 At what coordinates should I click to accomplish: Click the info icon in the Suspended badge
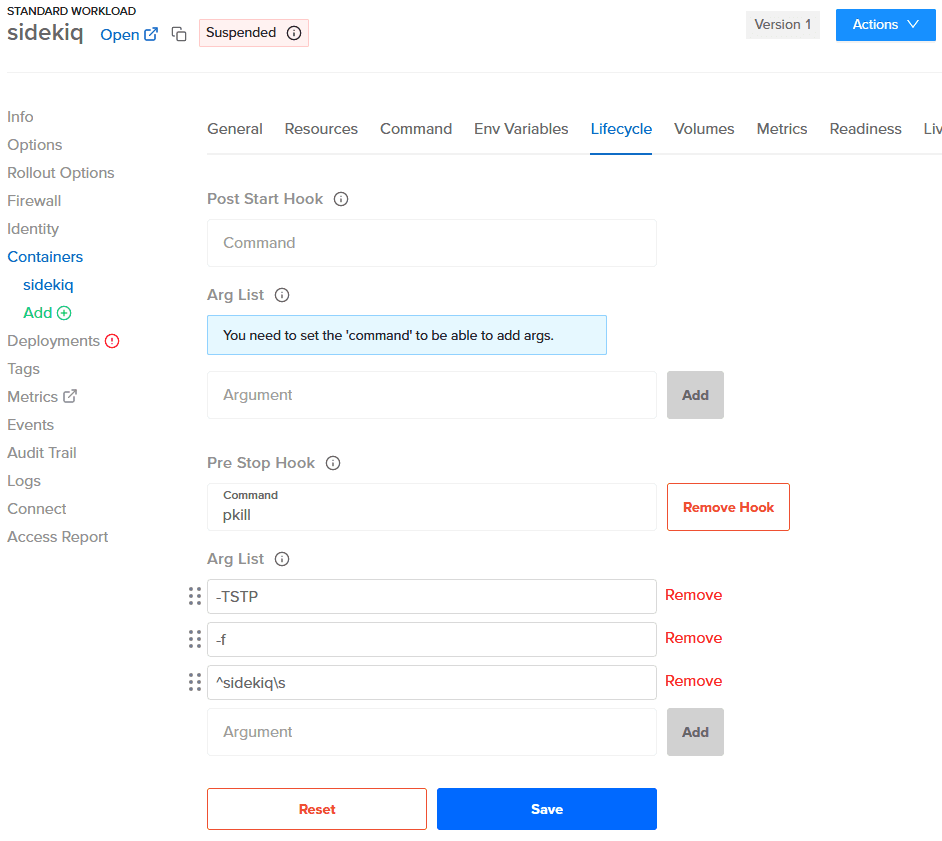(x=294, y=33)
